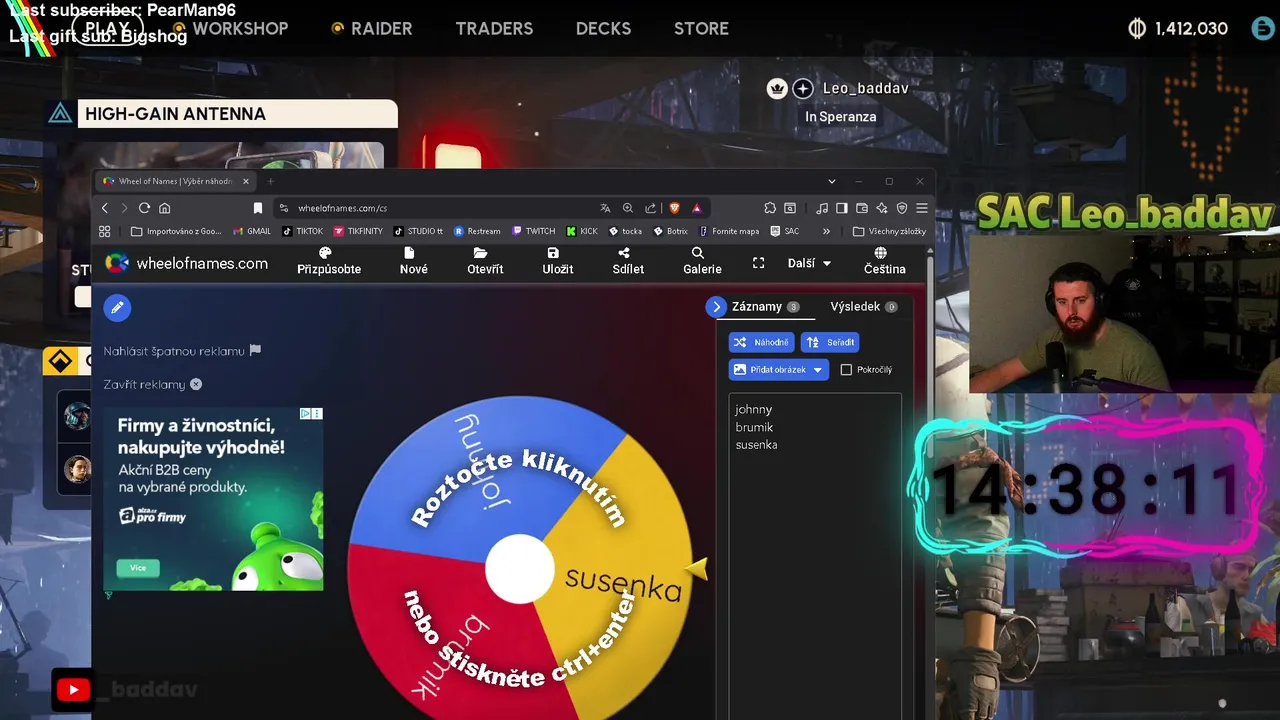This screenshot has width=1280, height=720.
Task: Click the translate page icon
Action: [605, 208]
